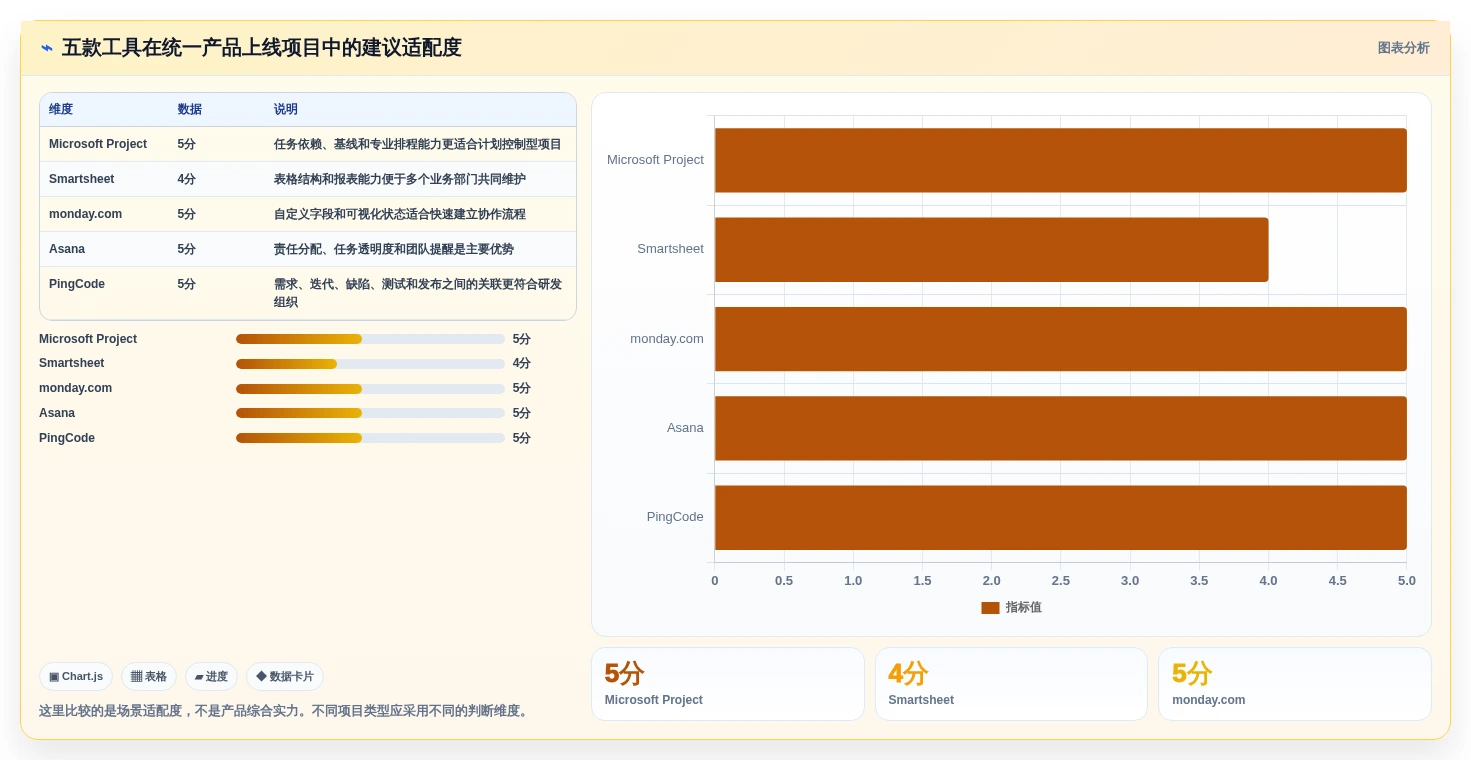The image size is (1471, 760).
Task: Select Smartsheet in the table's 维度 column
Action: point(82,179)
